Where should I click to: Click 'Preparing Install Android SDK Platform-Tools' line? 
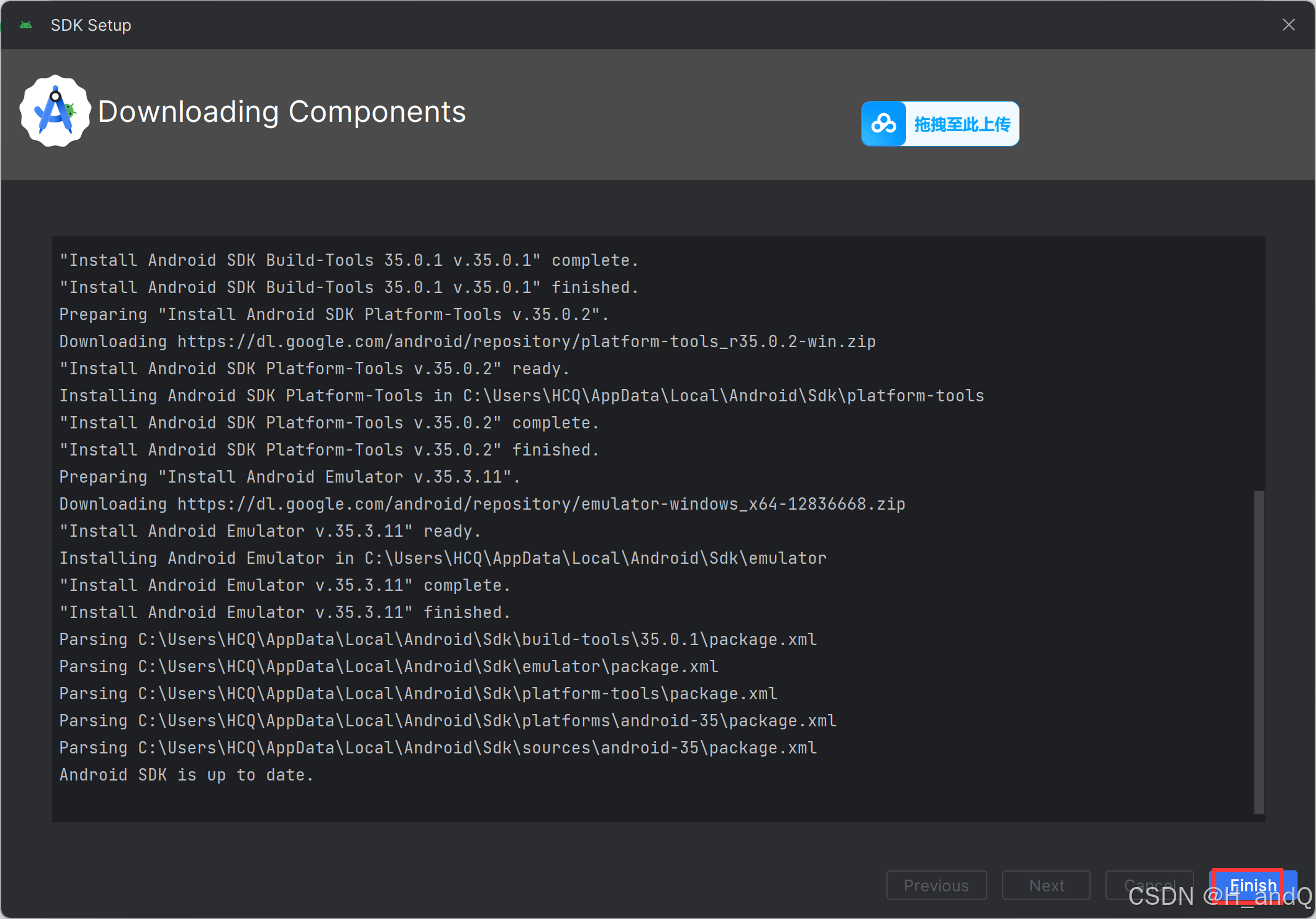pos(334,315)
